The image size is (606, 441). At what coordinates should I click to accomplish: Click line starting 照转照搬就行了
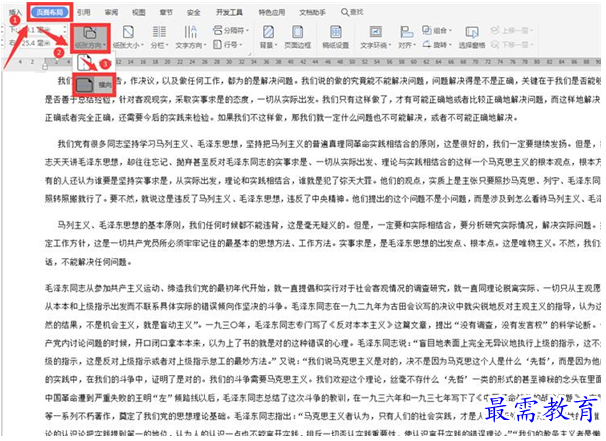(323, 199)
